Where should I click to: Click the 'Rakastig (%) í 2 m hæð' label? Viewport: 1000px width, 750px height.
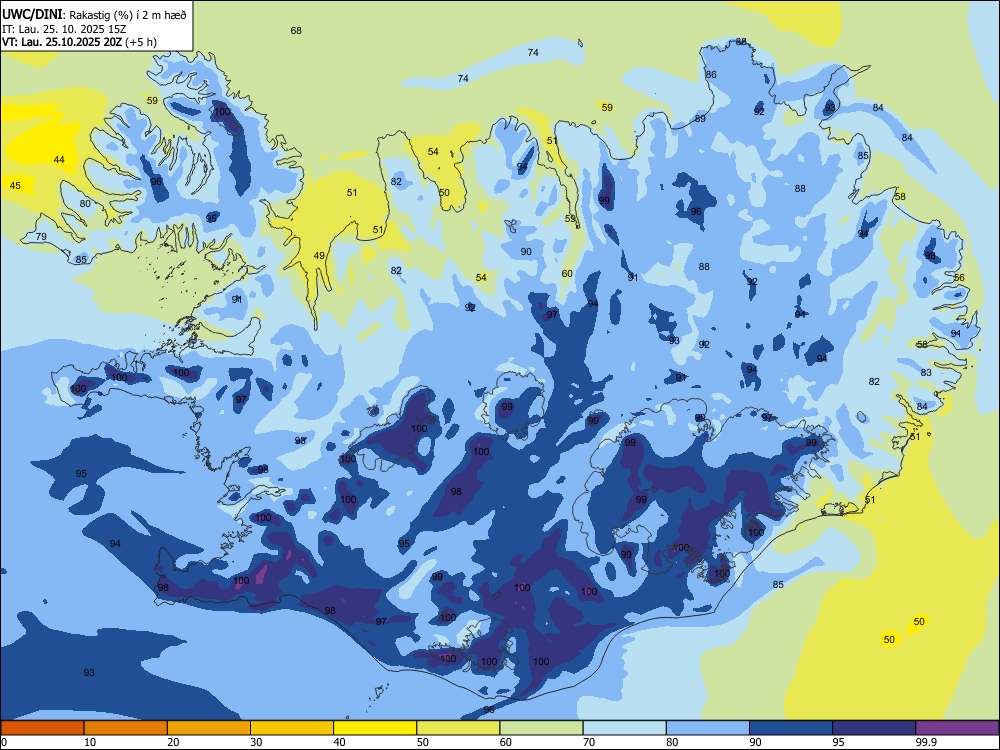[x=128, y=15]
